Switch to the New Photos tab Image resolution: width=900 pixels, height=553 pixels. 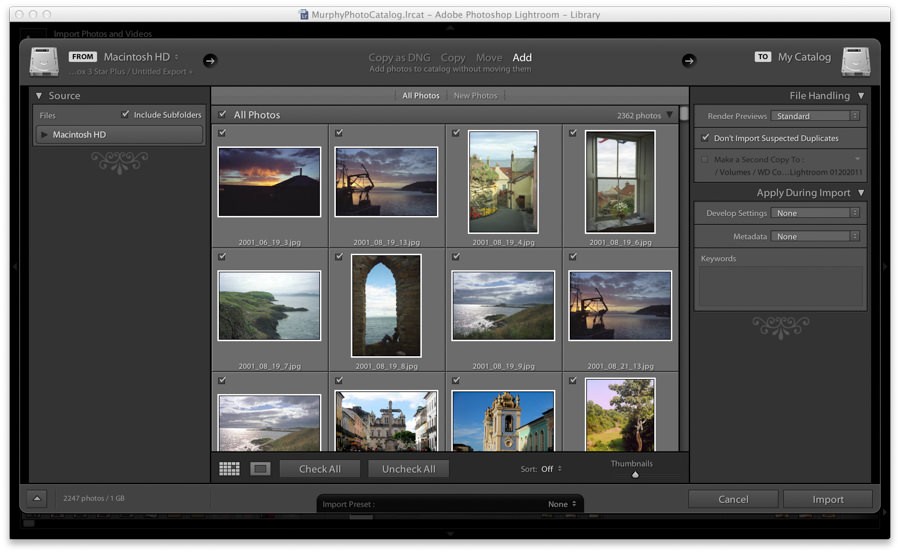pos(475,96)
